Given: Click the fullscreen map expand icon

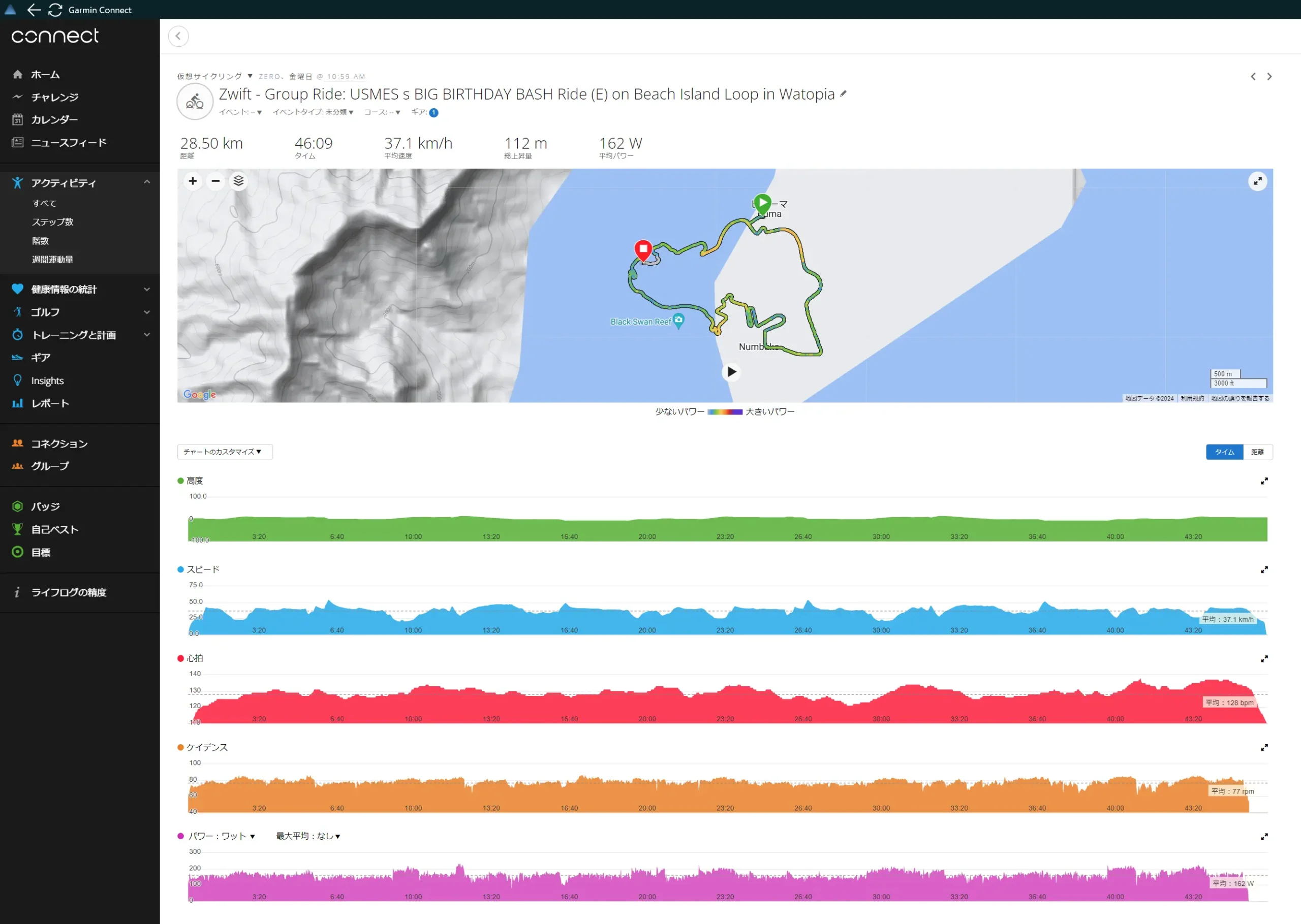Looking at the screenshot, I should (x=1258, y=181).
